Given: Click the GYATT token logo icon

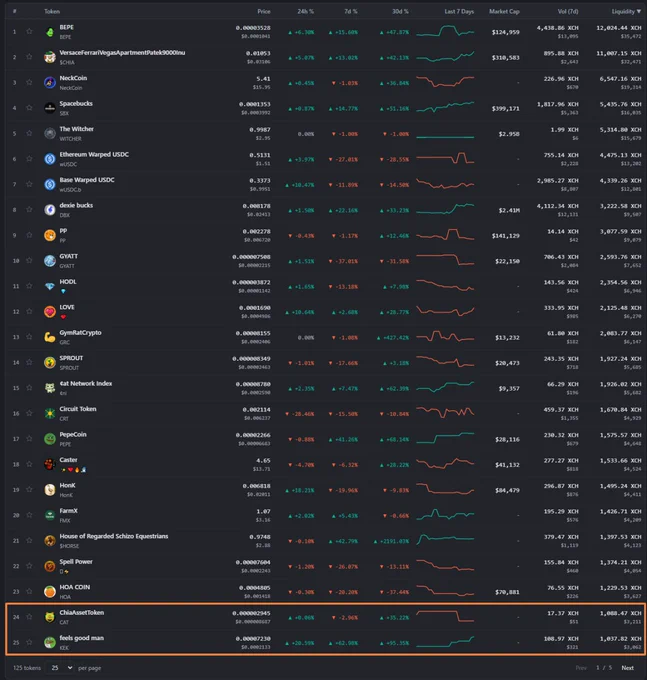Looking at the screenshot, I should point(50,261).
